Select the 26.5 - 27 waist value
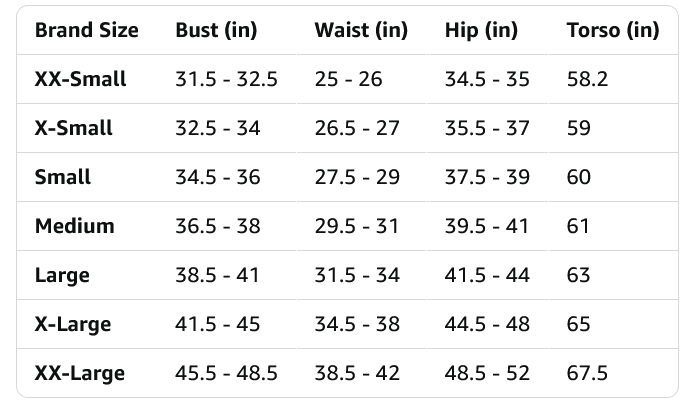The height and width of the screenshot is (409, 688). tap(357, 128)
